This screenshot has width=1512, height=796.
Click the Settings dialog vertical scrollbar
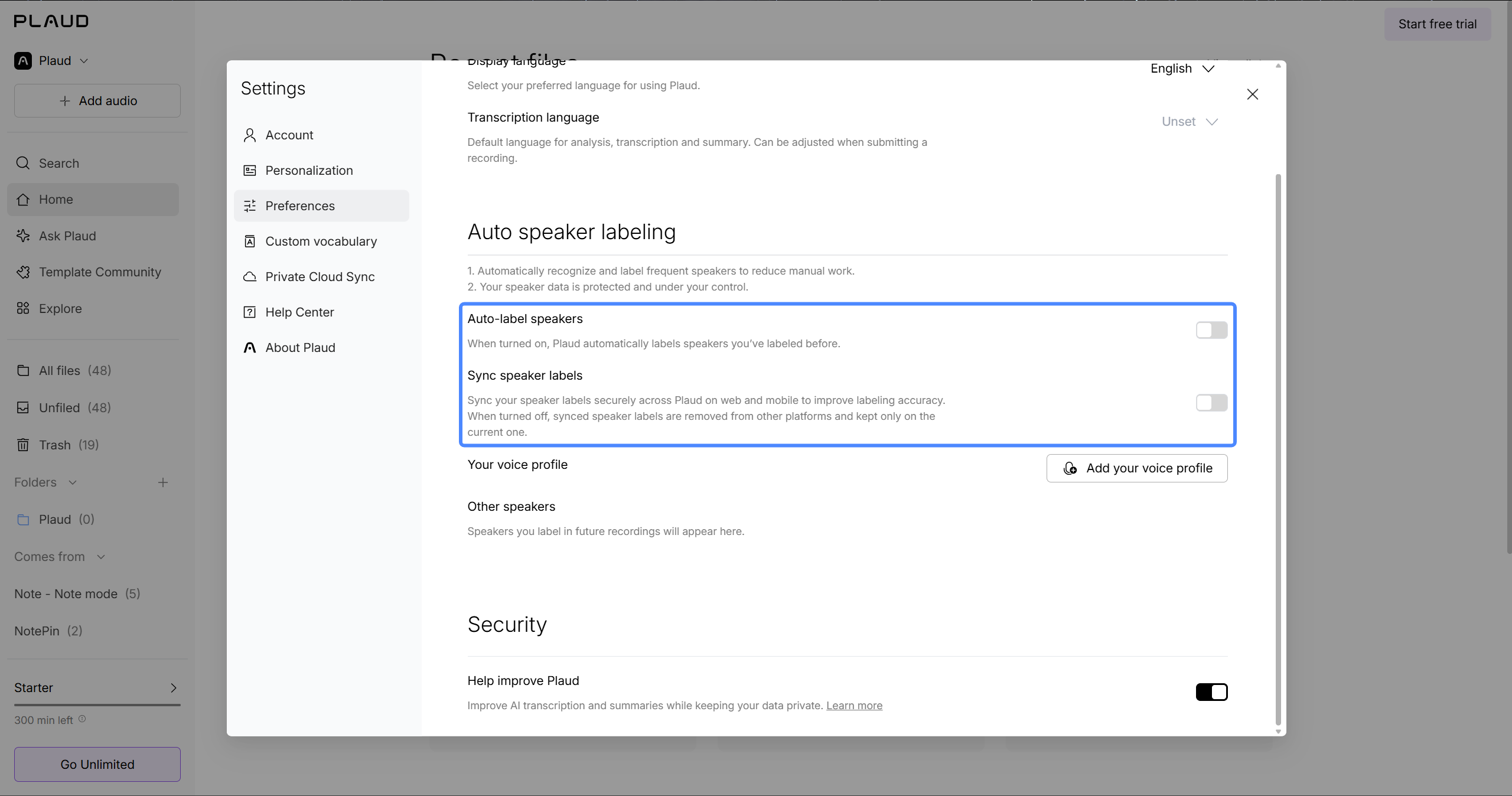point(1278,449)
